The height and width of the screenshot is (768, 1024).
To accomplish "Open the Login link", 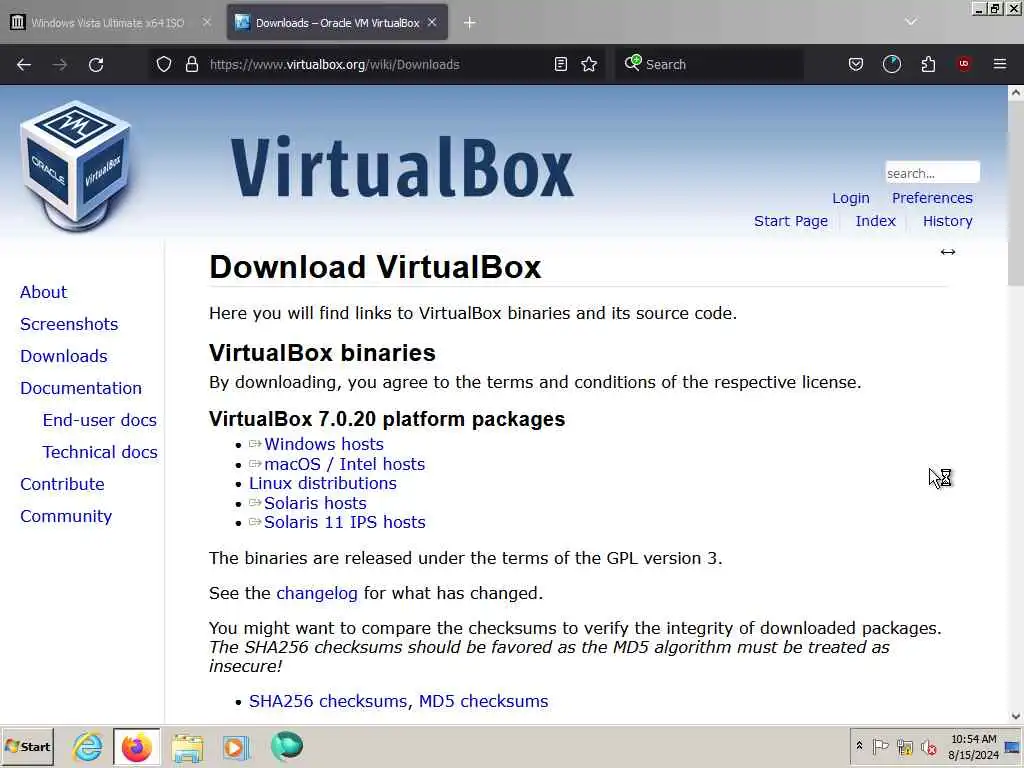I will (850, 198).
